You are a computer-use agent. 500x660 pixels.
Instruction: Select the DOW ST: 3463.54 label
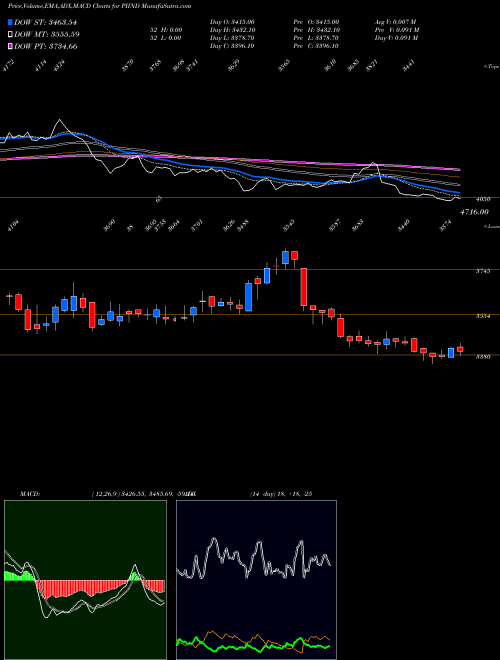coord(46,22)
